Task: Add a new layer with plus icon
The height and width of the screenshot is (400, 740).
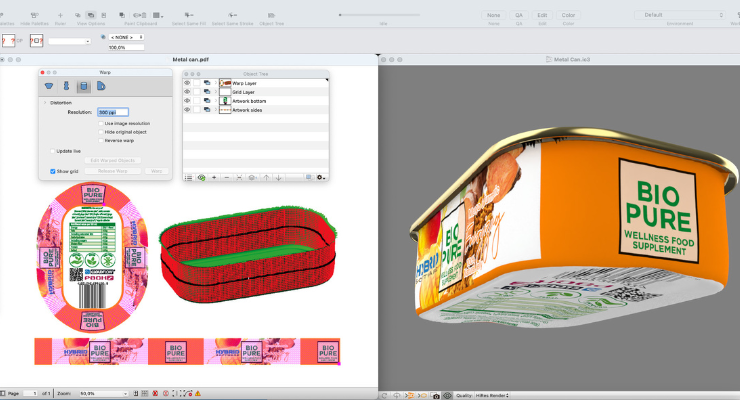Action: (x=213, y=177)
